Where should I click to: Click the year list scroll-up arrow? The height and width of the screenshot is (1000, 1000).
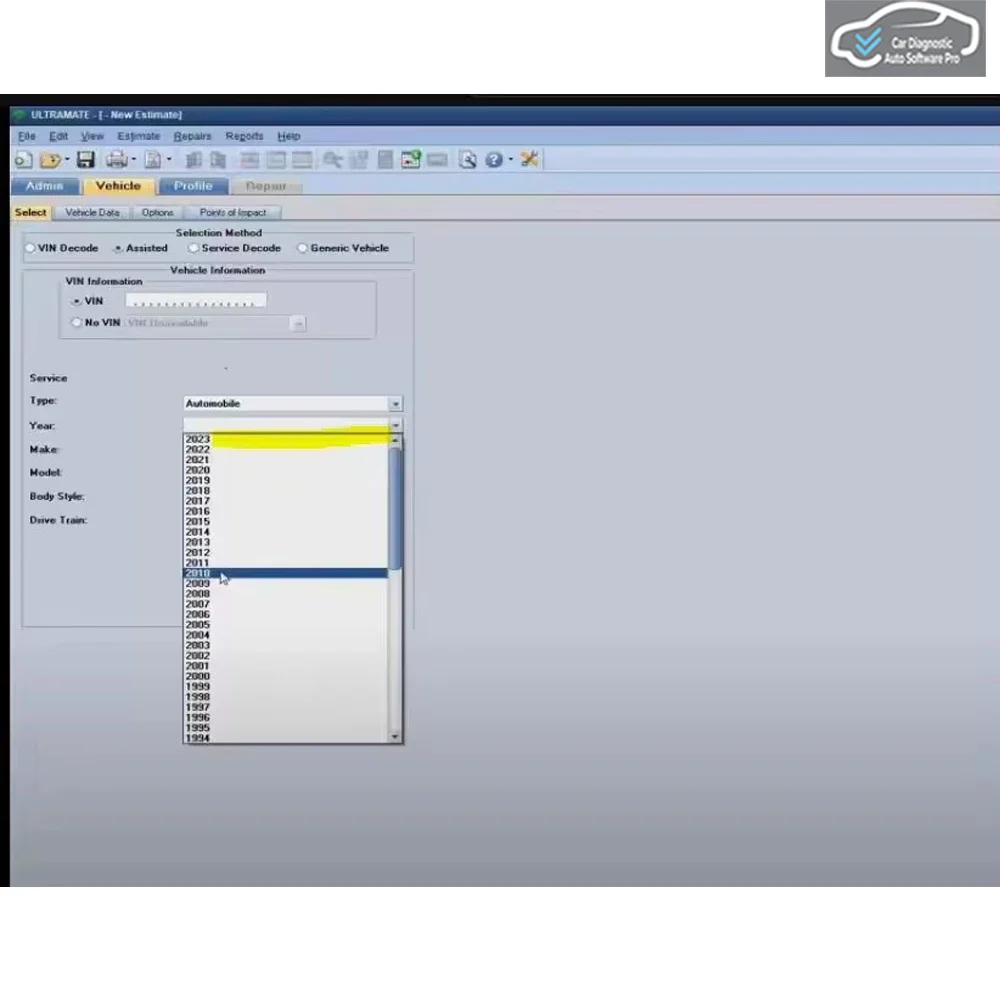pos(395,440)
